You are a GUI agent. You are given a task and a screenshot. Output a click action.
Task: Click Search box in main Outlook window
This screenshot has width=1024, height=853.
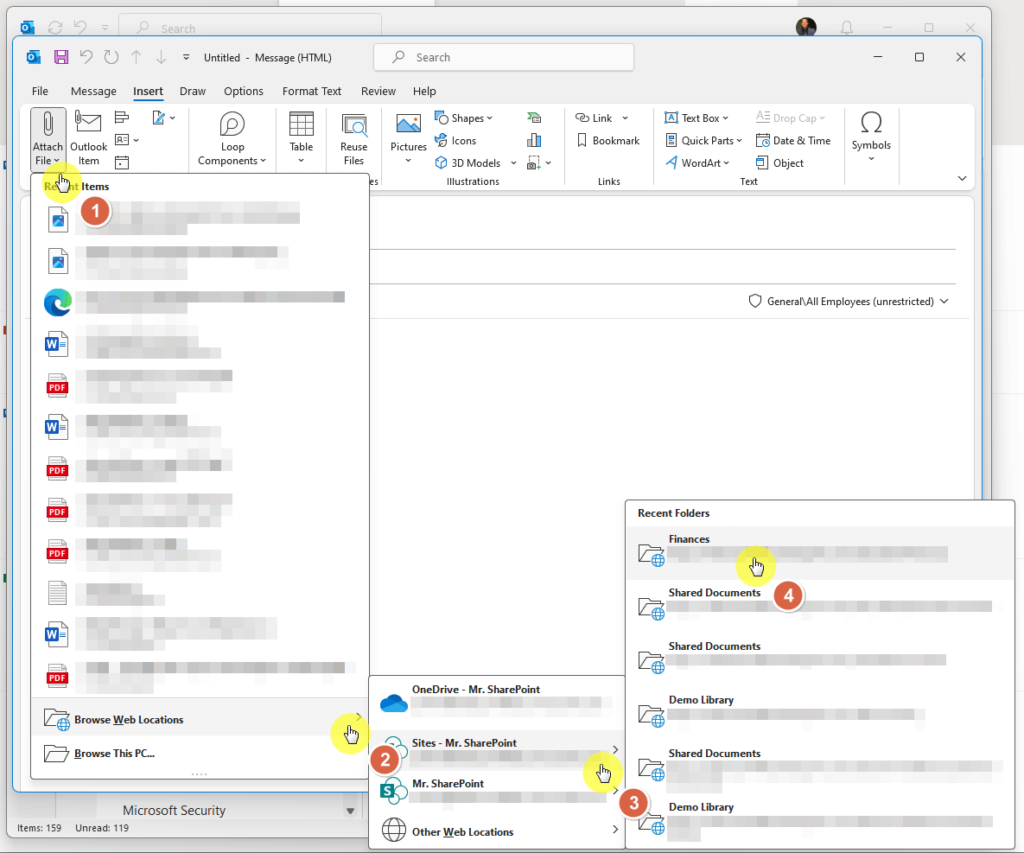click(x=250, y=28)
